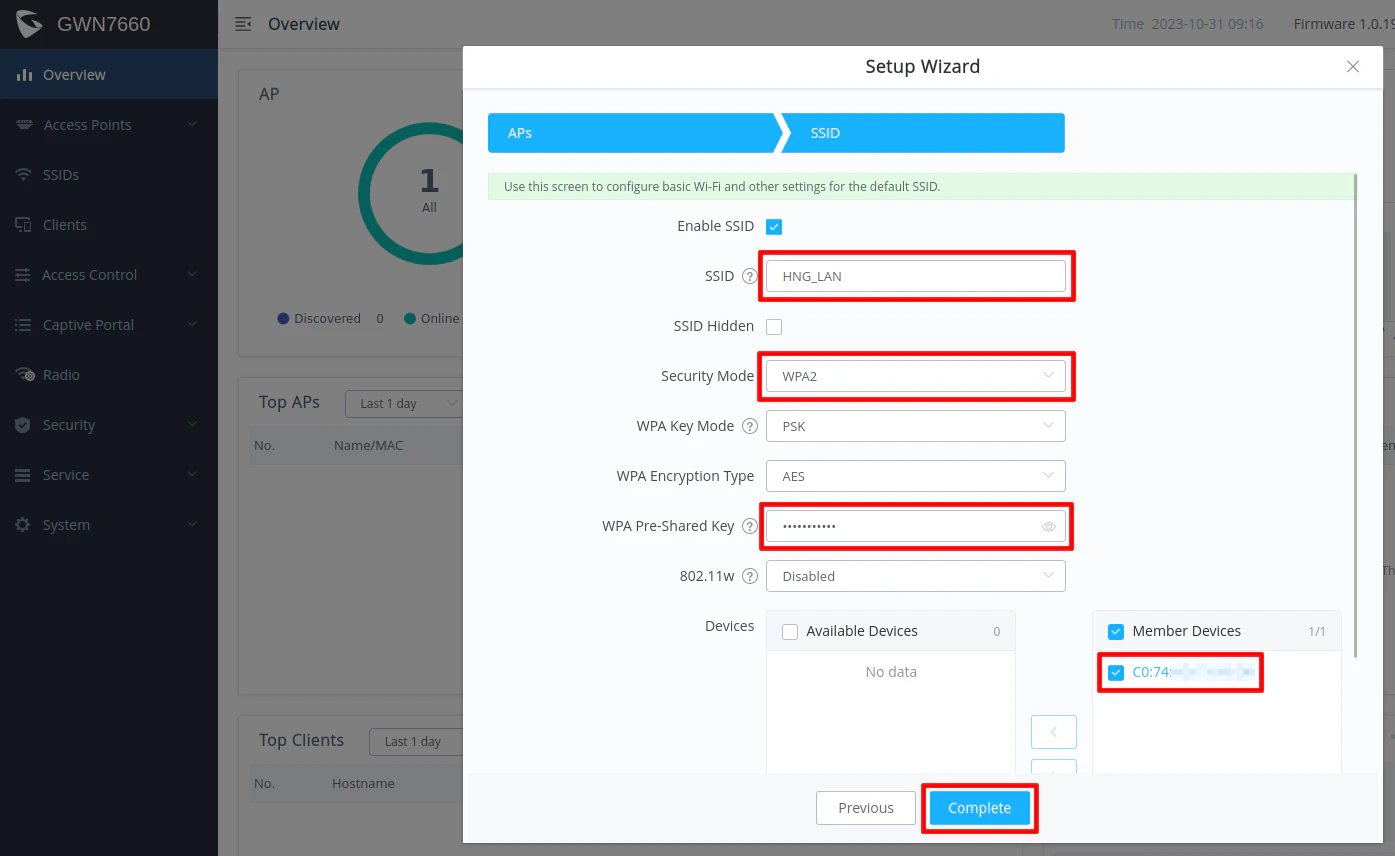Uncheck the Member Devices select-all checkbox

coord(1116,632)
